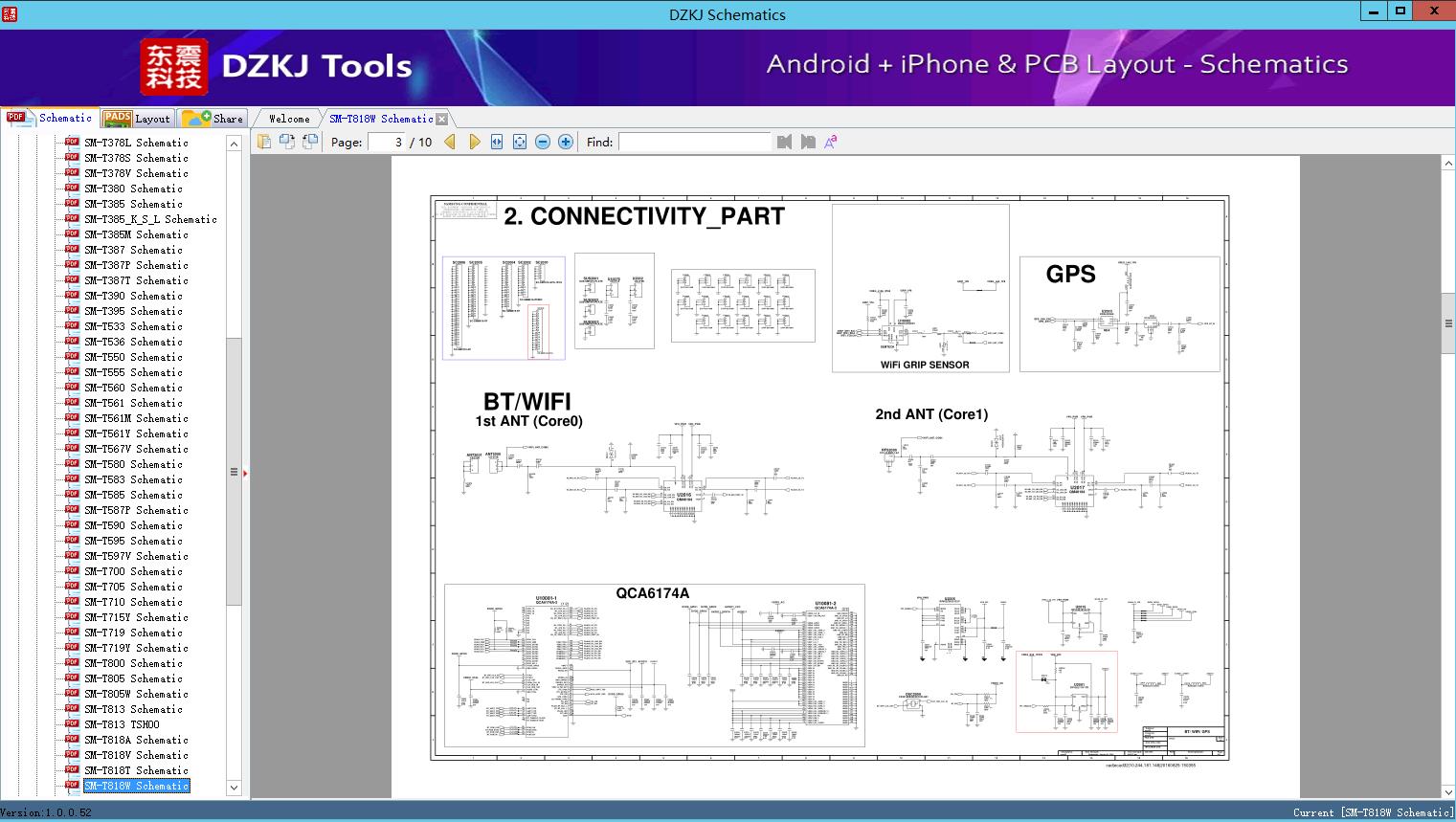Zoom out with the minus icon

click(x=543, y=142)
